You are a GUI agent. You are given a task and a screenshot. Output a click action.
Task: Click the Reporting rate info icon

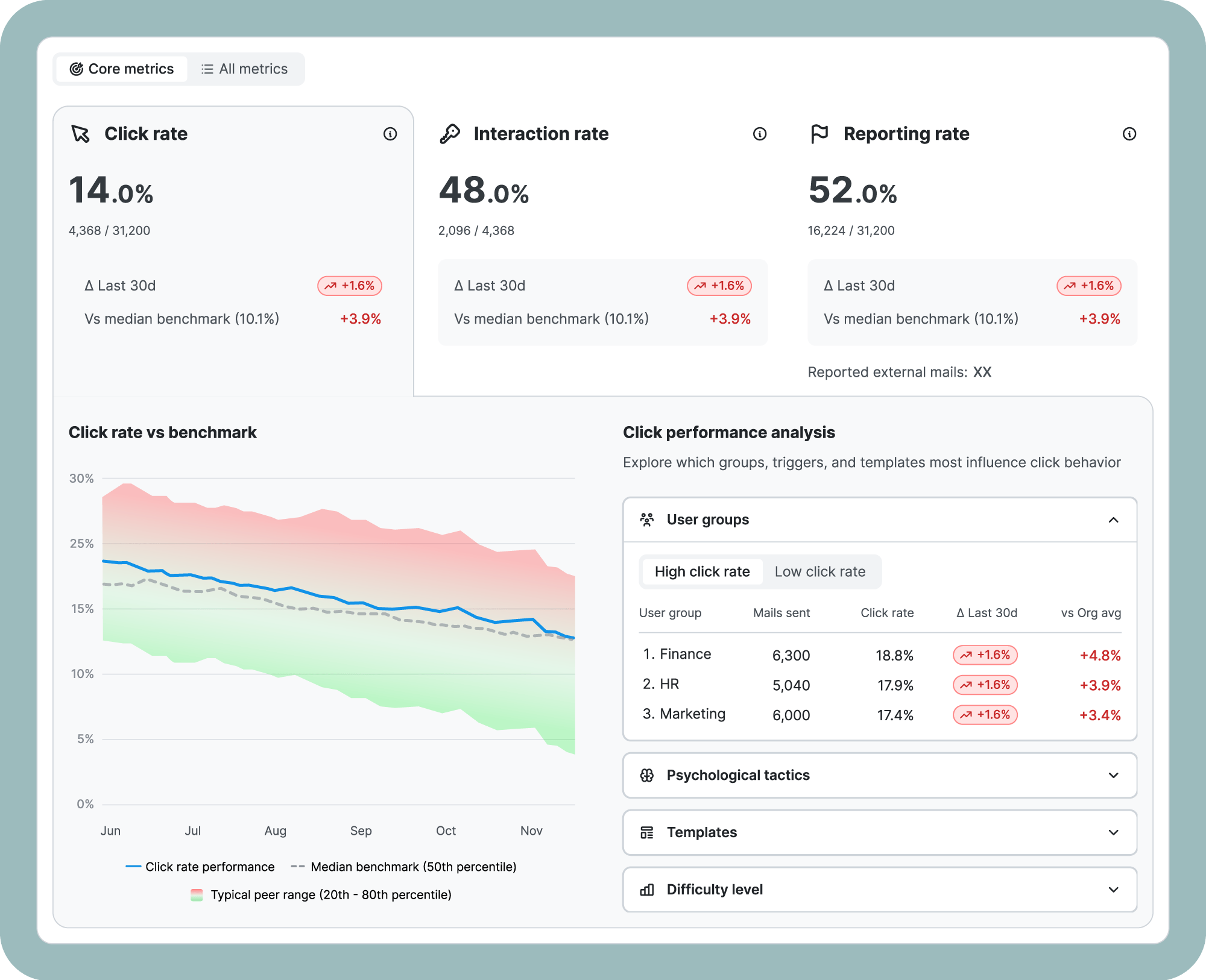tap(1129, 134)
